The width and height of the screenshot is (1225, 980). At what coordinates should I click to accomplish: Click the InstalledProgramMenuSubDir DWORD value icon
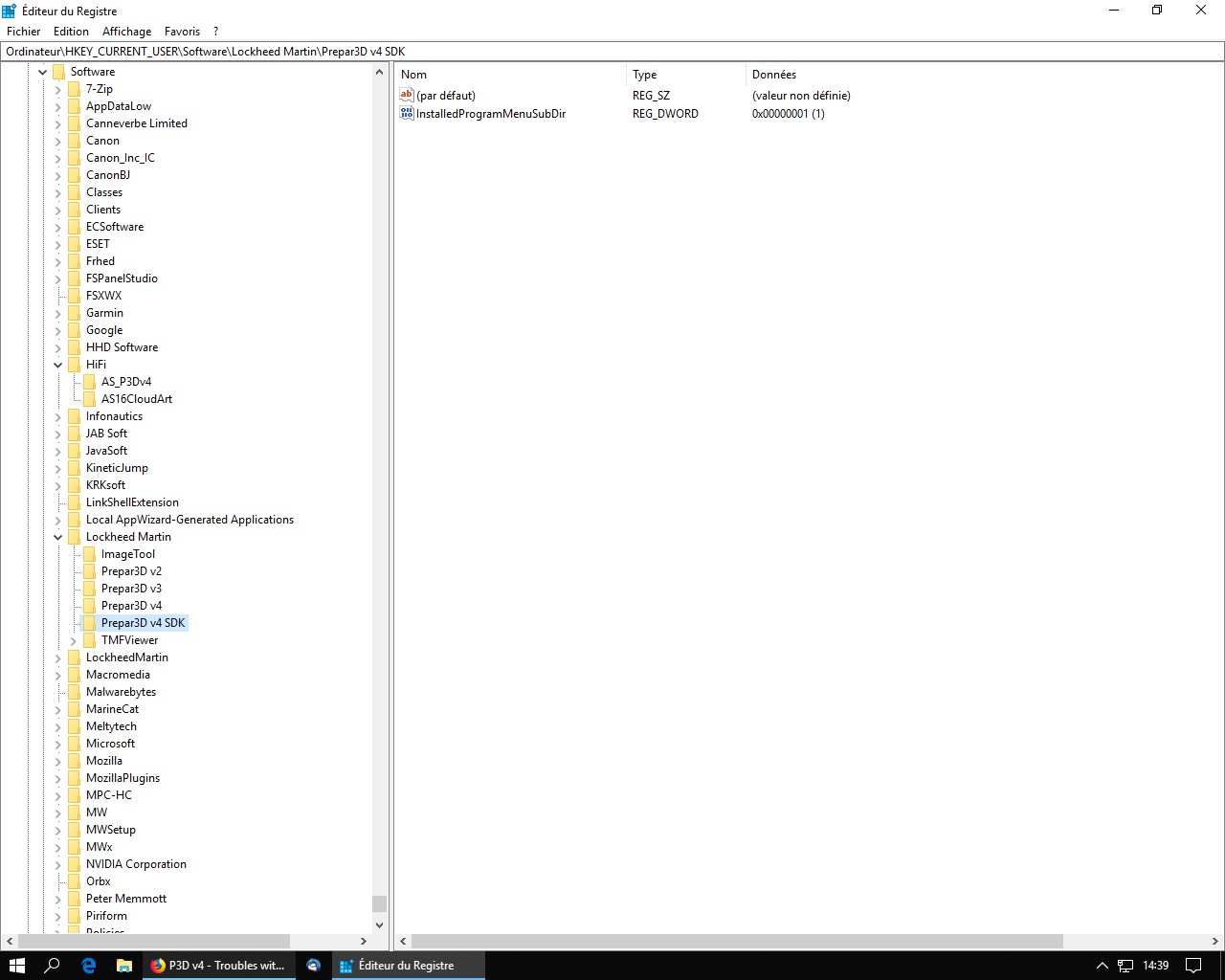407,113
